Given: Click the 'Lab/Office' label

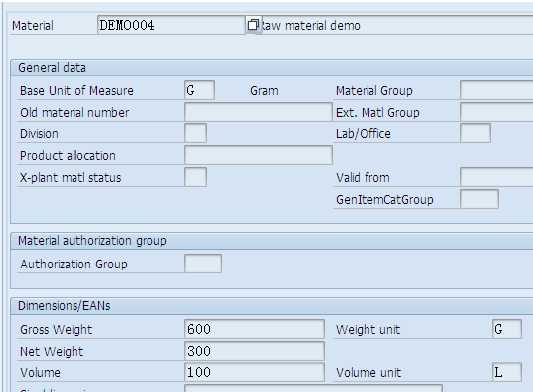Looking at the screenshot, I should tap(363, 134).
